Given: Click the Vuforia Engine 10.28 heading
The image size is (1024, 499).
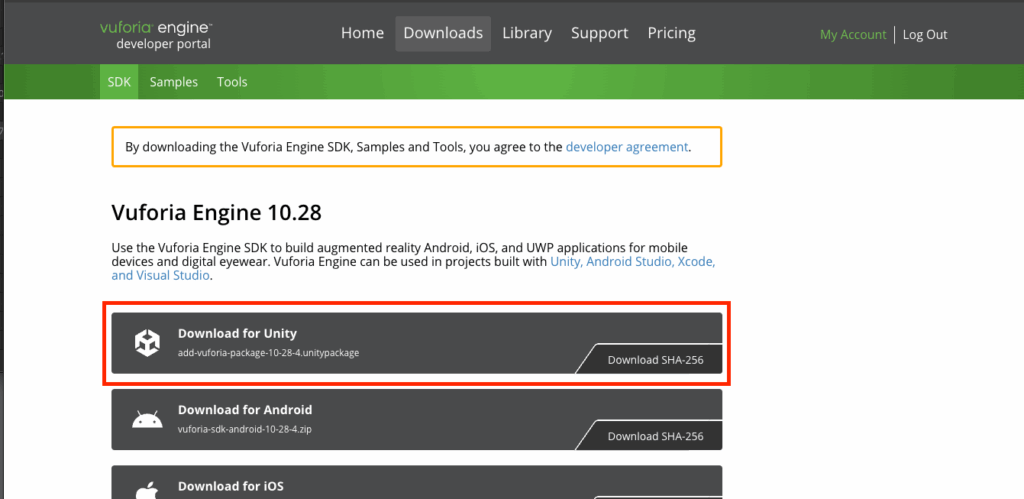Looking at the screenshot, I should click(216, 213).
